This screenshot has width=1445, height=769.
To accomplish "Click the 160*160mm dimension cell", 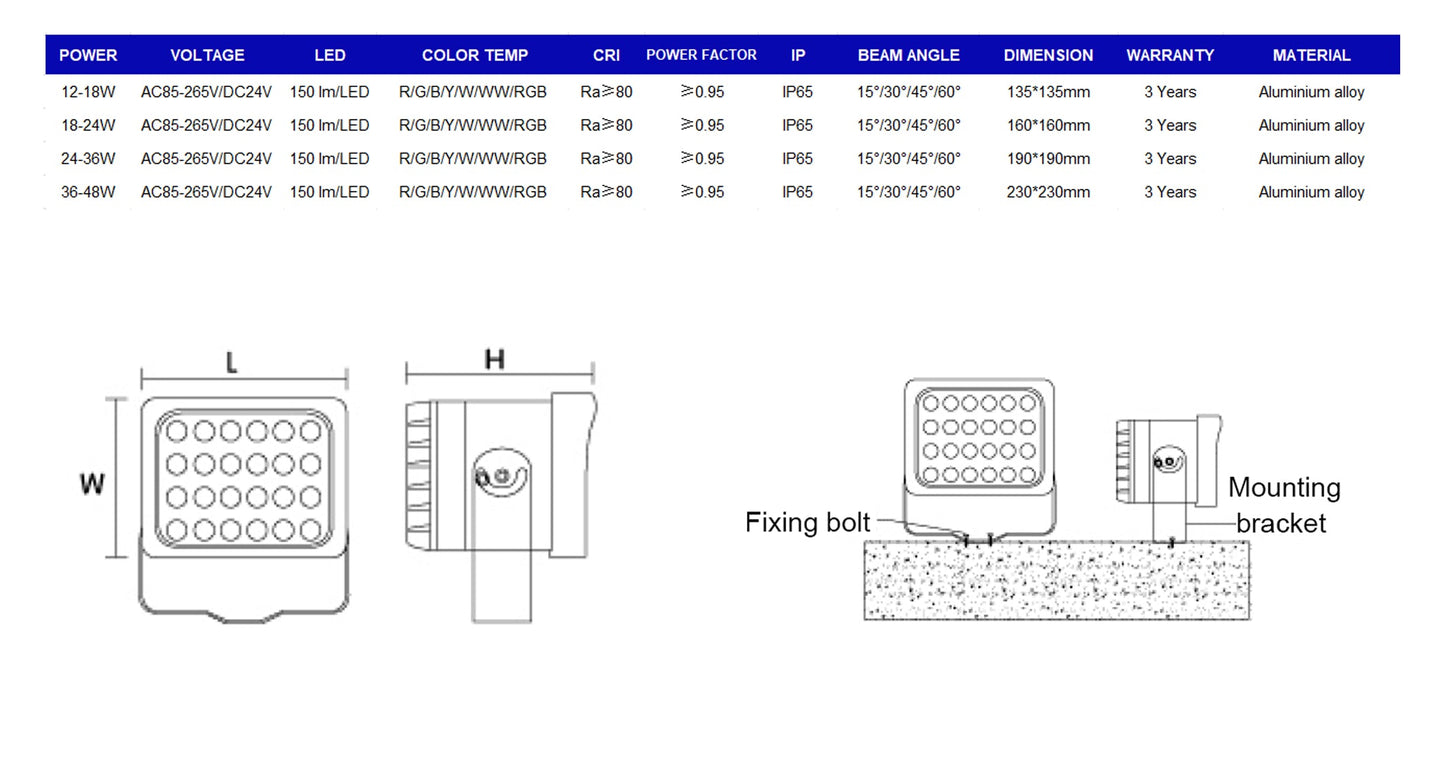I will click(1048, 126).
